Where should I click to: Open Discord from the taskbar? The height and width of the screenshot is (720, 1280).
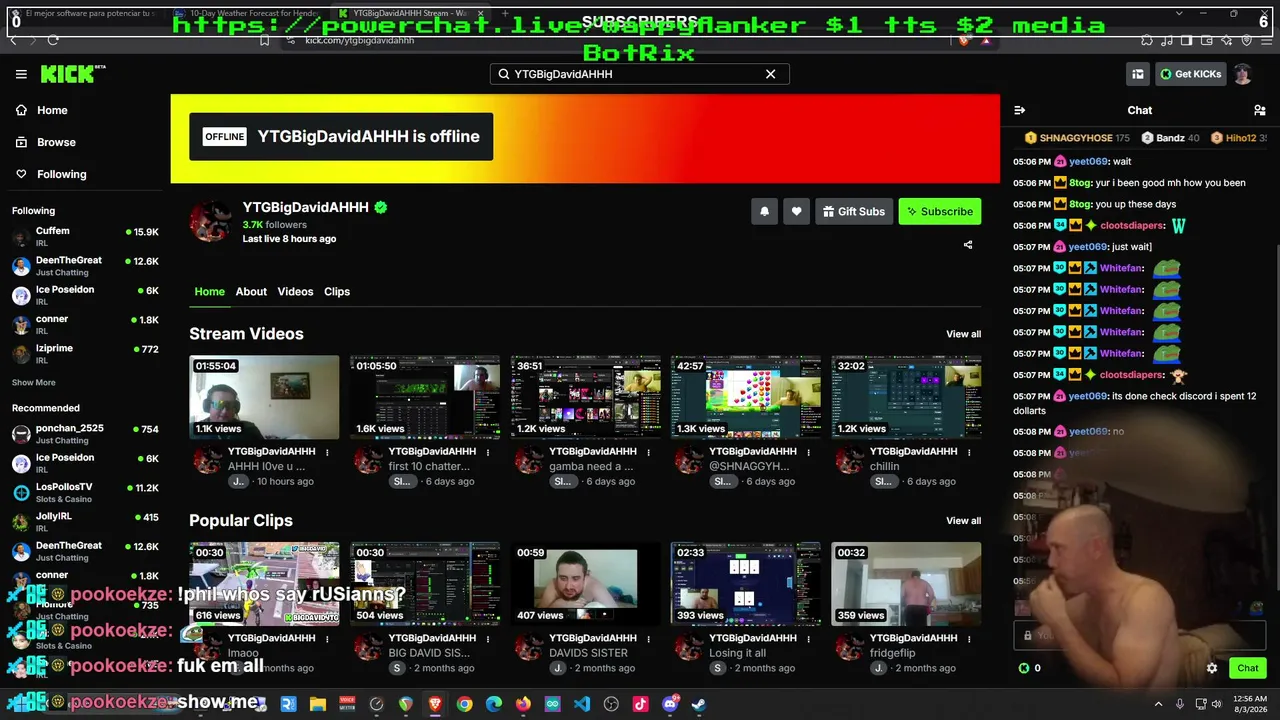tap(670, 704)
